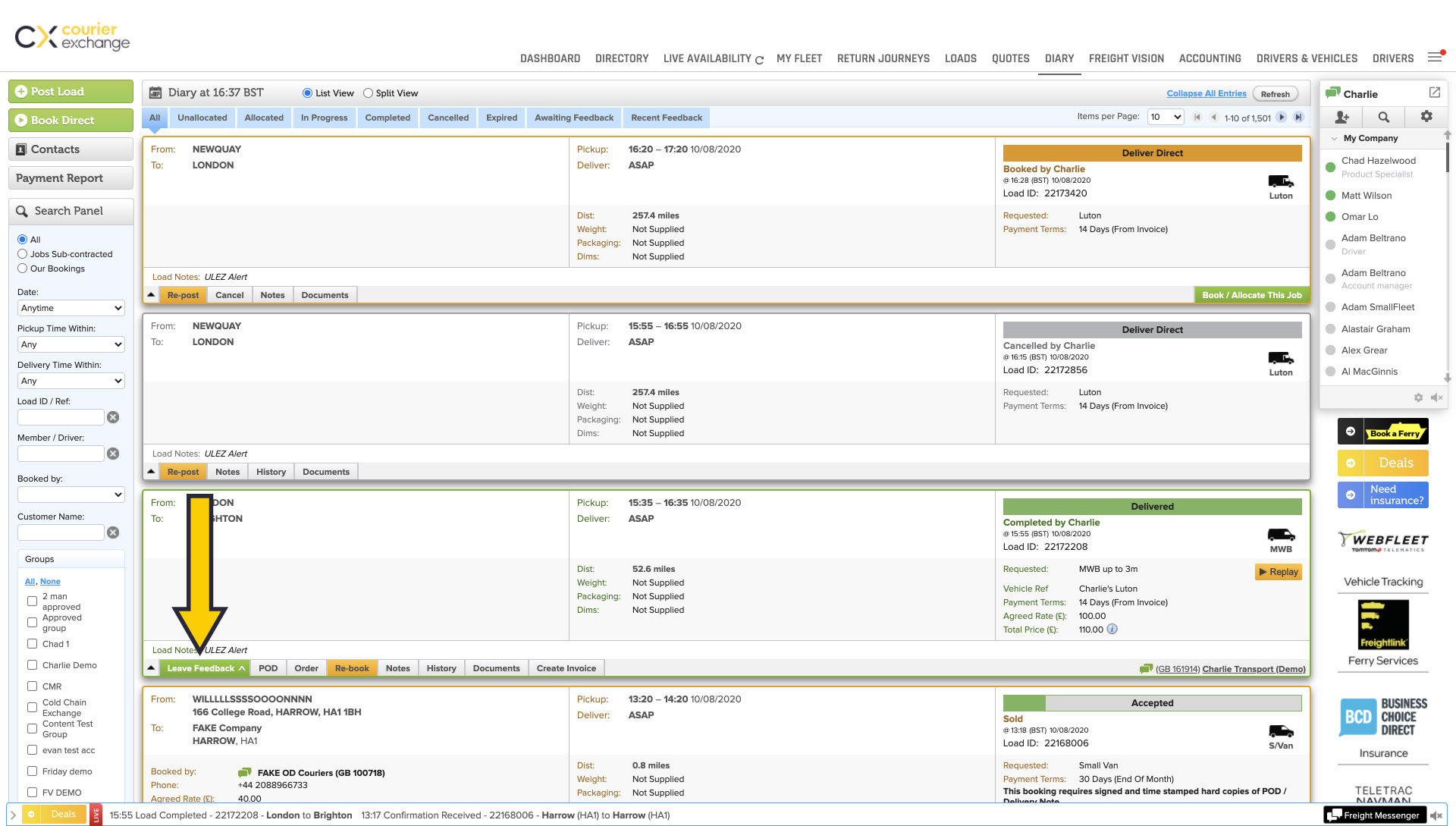Go to next page of diary entries

click(1282, 117)
